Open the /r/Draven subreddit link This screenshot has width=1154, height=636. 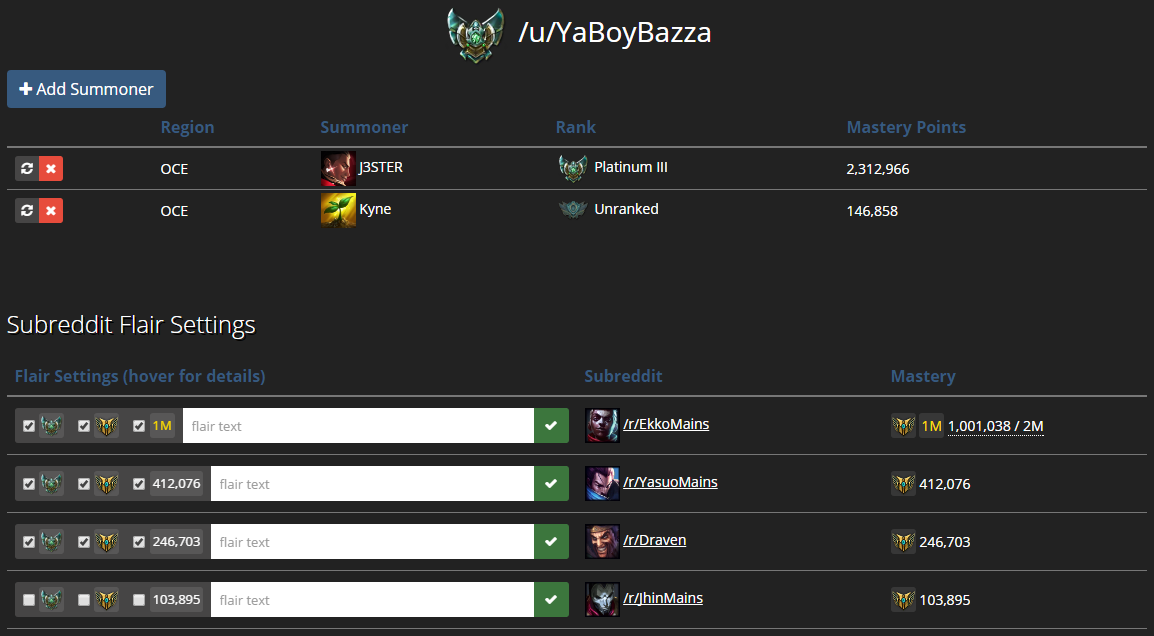(x=654, y=540)
